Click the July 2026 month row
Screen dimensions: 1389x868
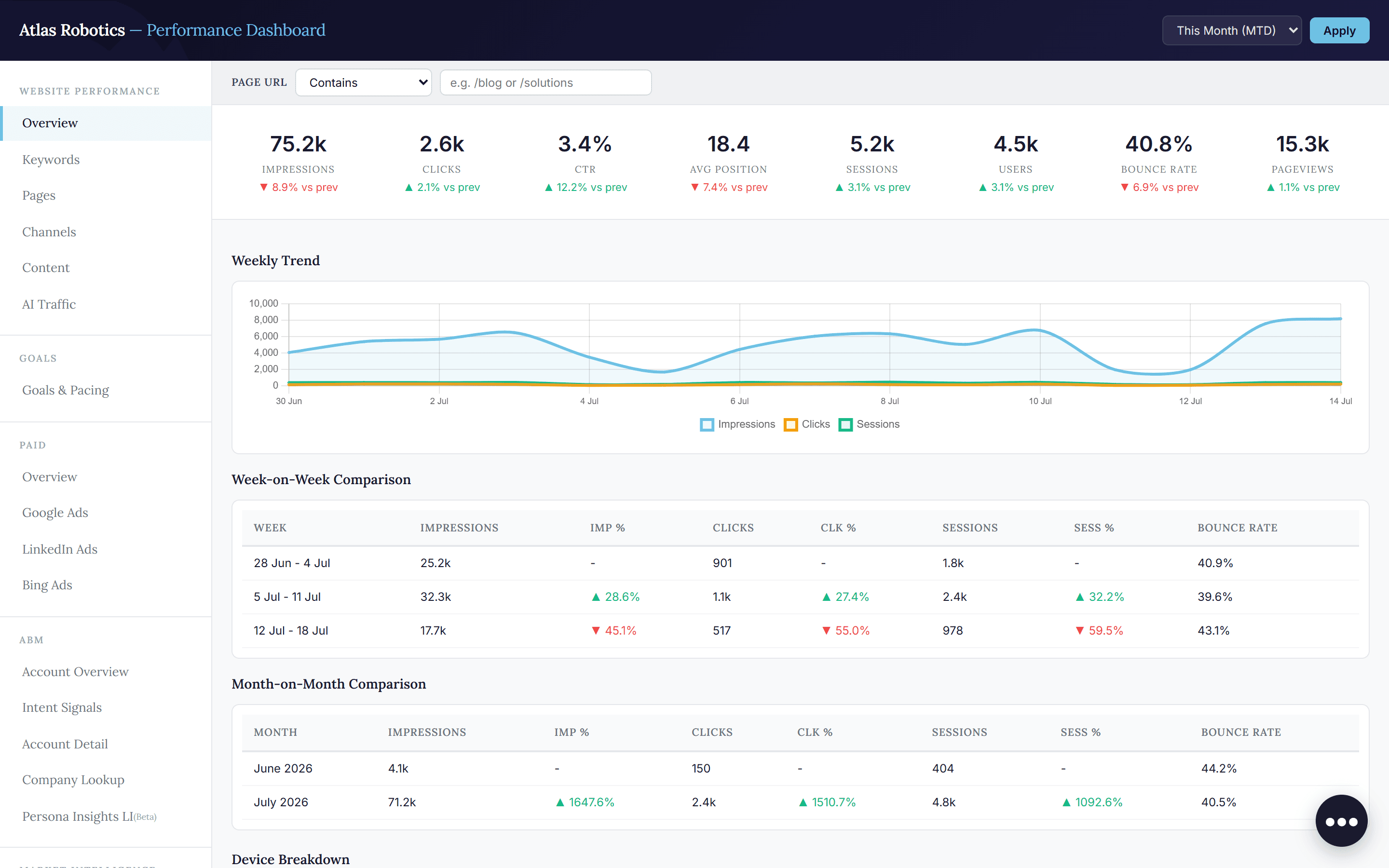(800, 802)
